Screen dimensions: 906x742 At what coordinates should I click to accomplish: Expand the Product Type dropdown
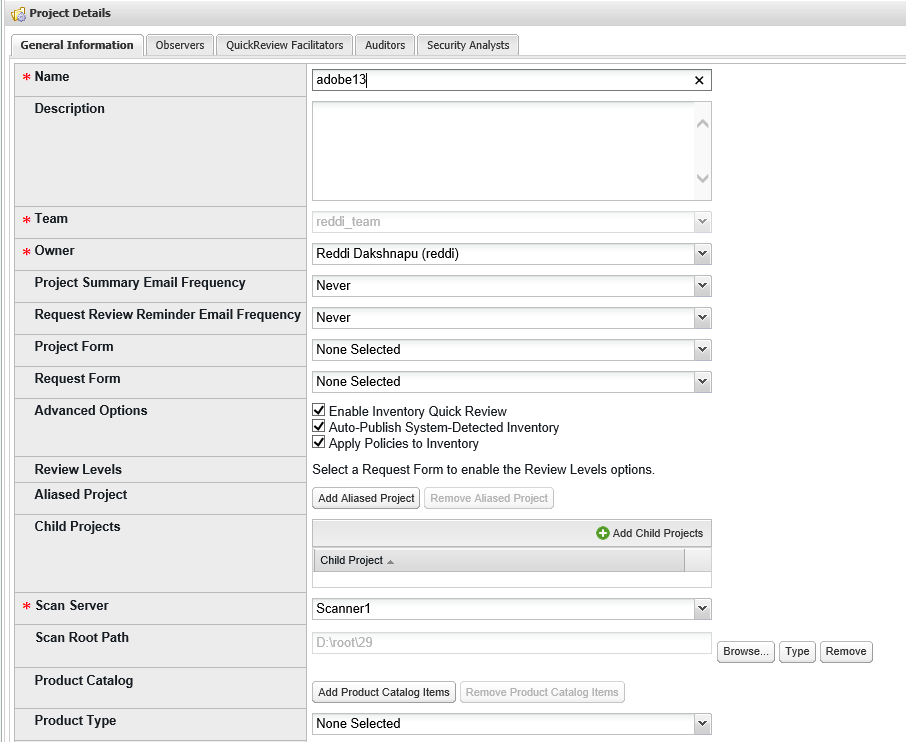702,724
